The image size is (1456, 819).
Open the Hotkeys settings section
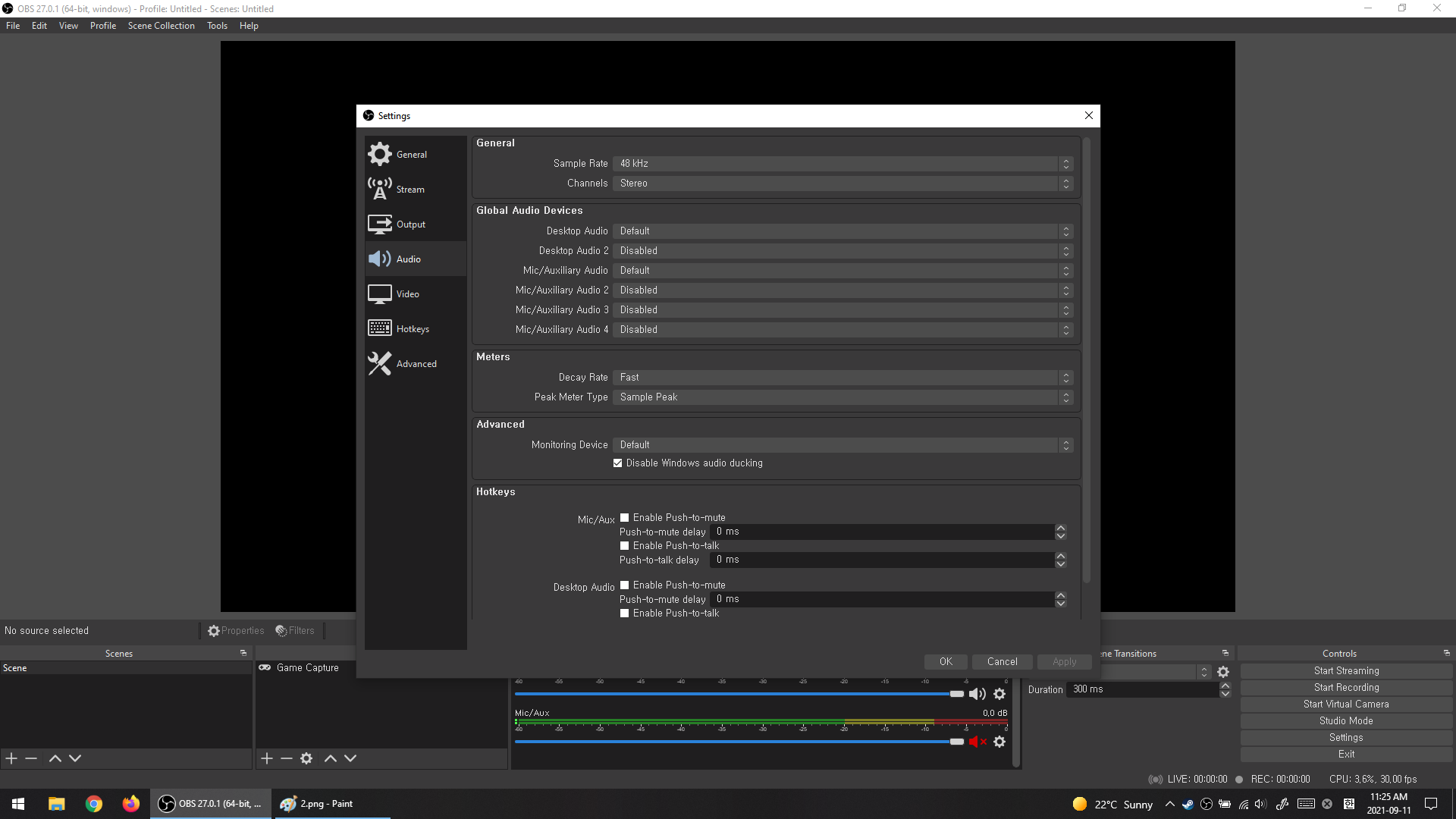pos(413,329)
